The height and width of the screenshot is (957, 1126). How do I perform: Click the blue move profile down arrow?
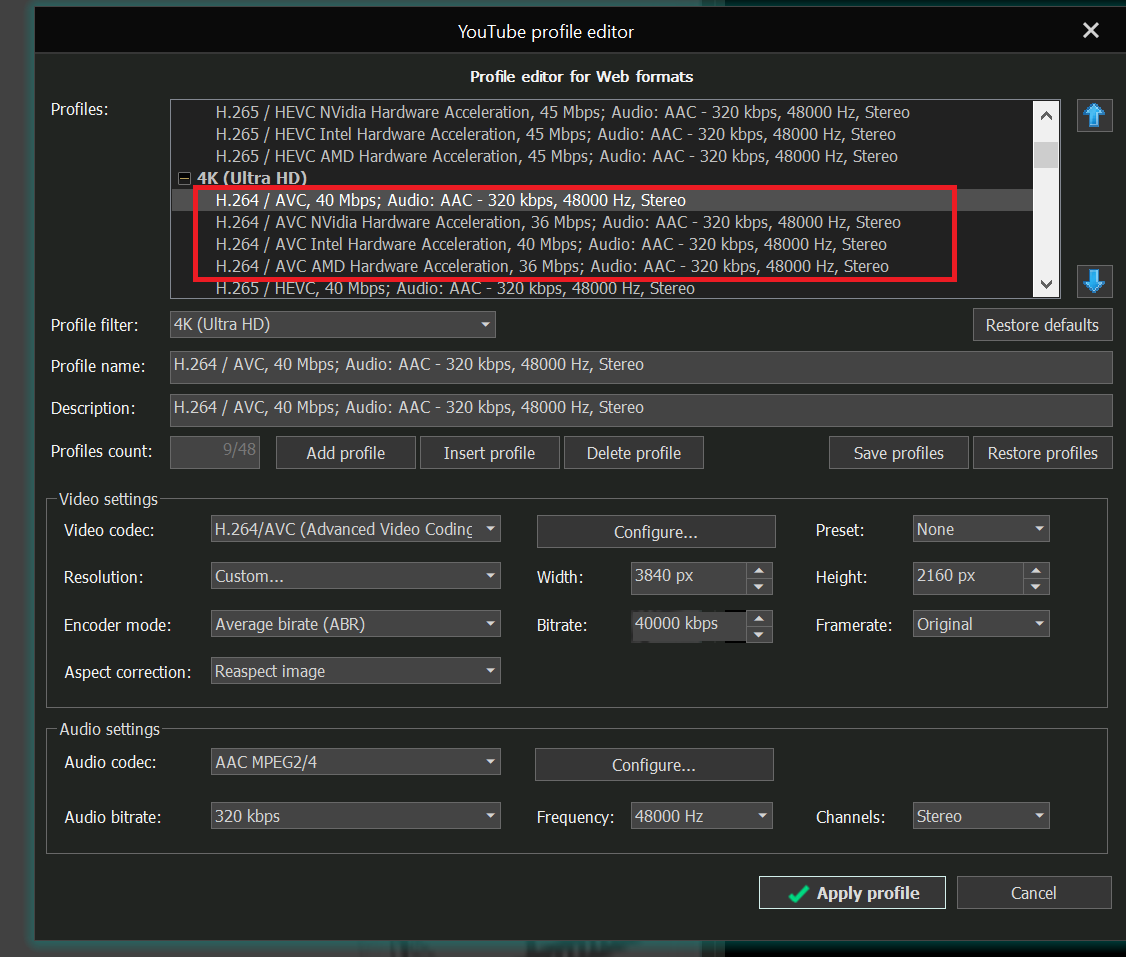(1094, 282)
